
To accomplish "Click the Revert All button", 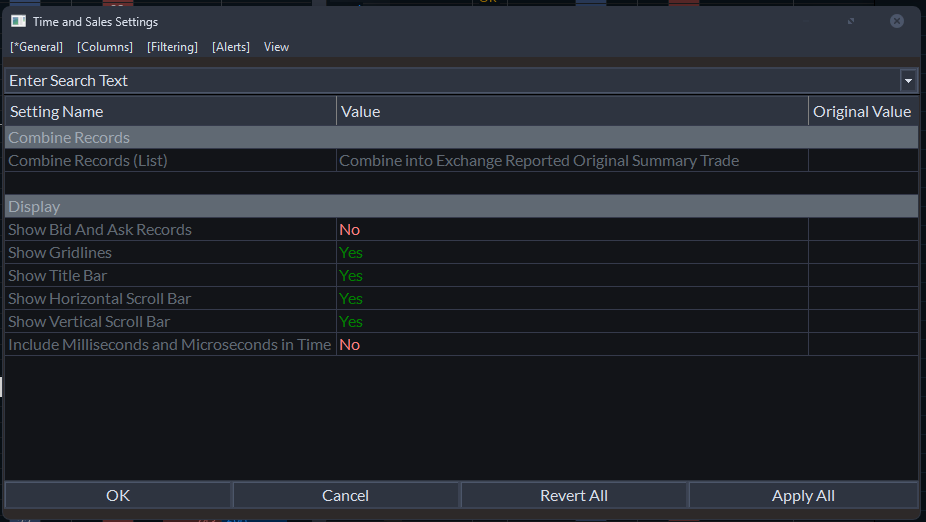I will tap(574, 496).
